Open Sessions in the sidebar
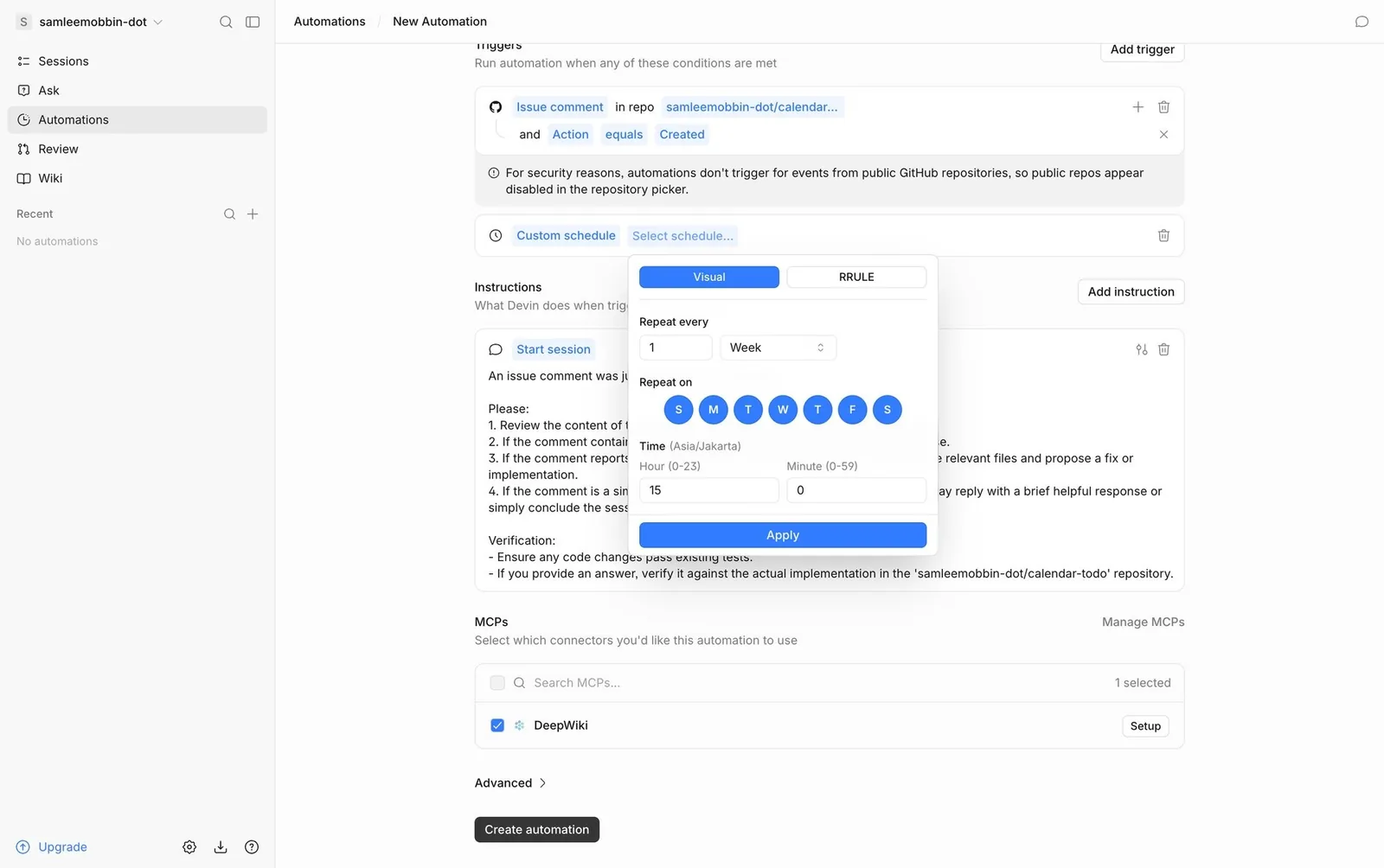1384x868 pixels. (x=138, y=61)
